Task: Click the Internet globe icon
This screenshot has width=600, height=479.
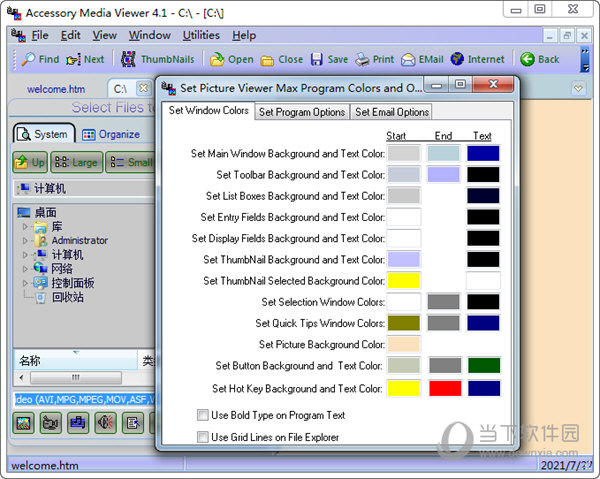Action: point(457,59)
